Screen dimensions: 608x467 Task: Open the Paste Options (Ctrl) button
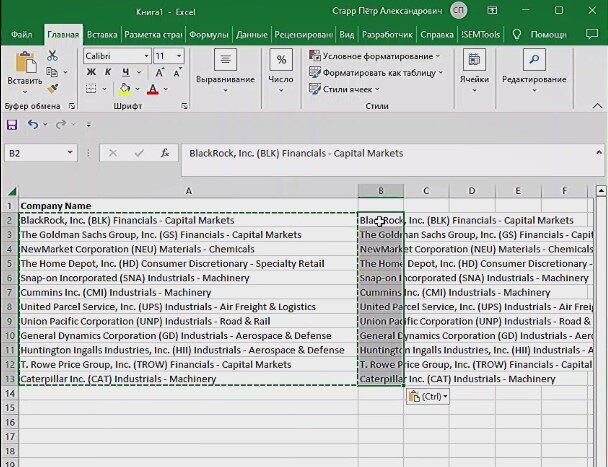(x=428, y=397)
